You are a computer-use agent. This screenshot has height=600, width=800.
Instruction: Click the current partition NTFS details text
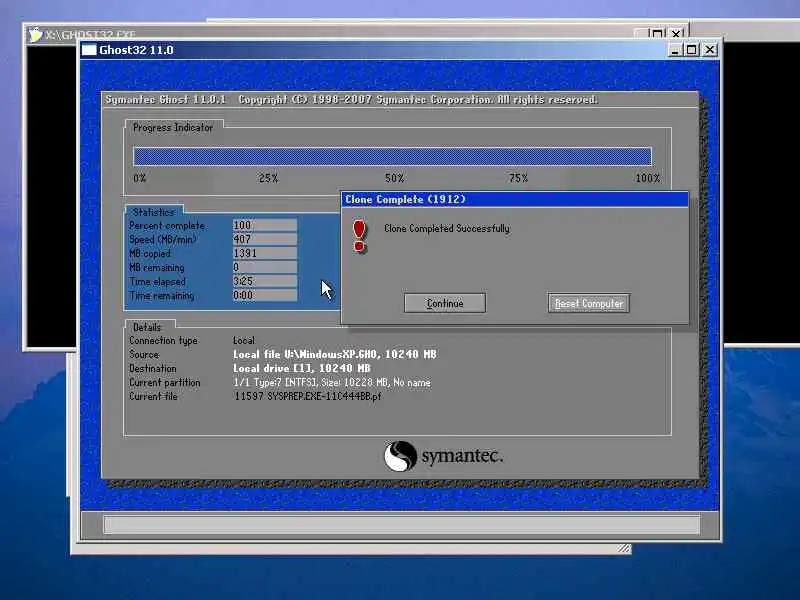[x=332, y=382]
